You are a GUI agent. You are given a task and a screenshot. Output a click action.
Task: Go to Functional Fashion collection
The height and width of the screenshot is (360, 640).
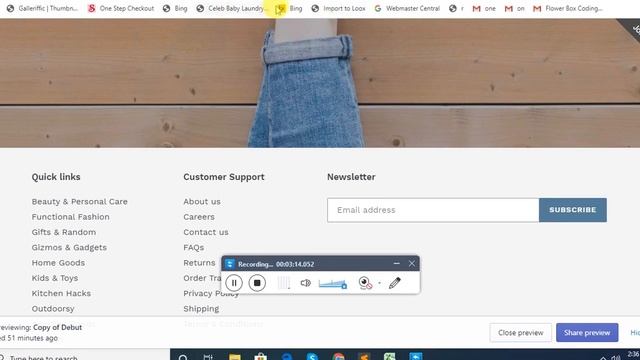[71, 217]
